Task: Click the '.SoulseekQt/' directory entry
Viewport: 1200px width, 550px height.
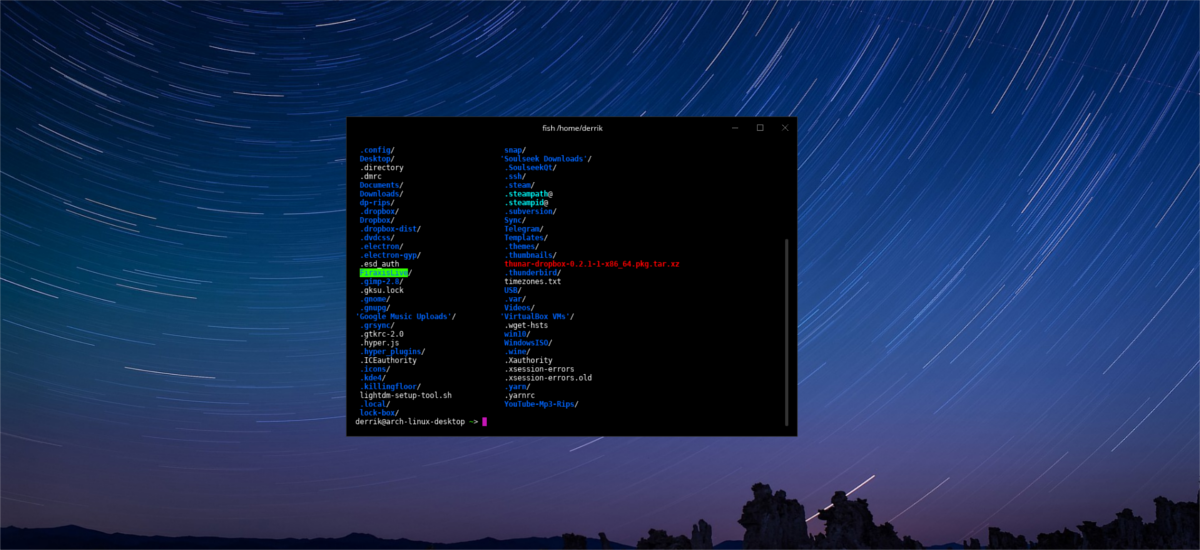Action: [529, 168]
